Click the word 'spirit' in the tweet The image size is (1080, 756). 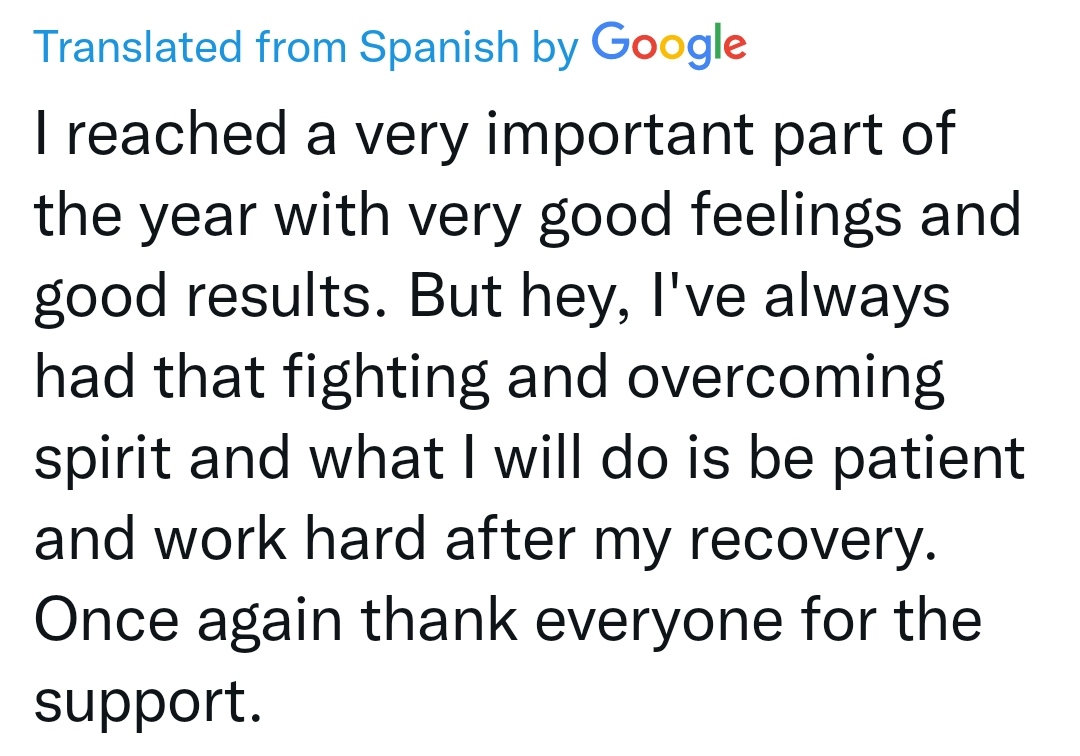click(103, 459)
